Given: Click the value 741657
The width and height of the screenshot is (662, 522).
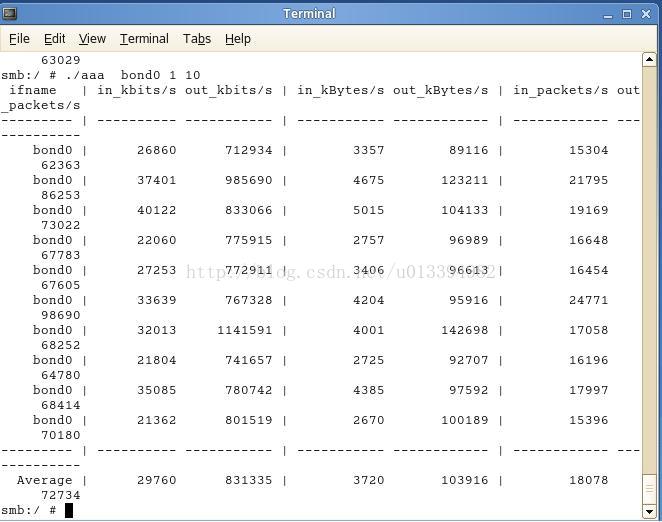Looking at the screenshot, I should click(248, 360).
